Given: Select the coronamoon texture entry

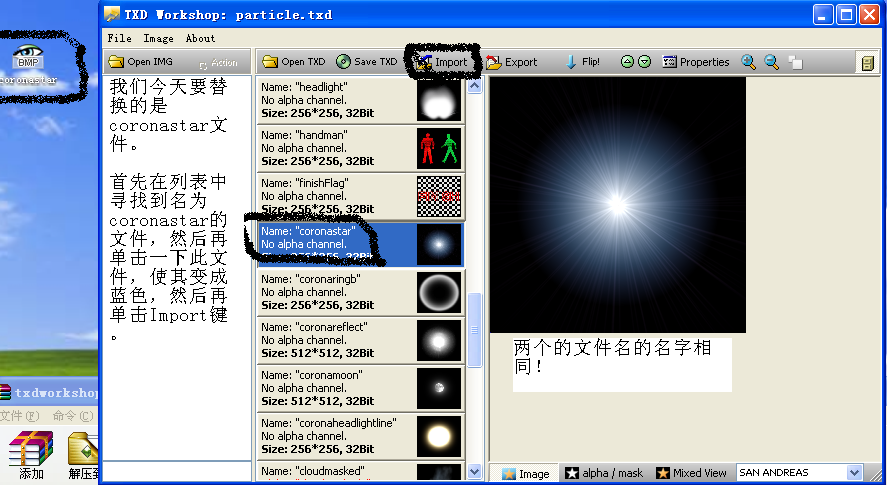Looking at the screenshot, I should click(361, 388).
